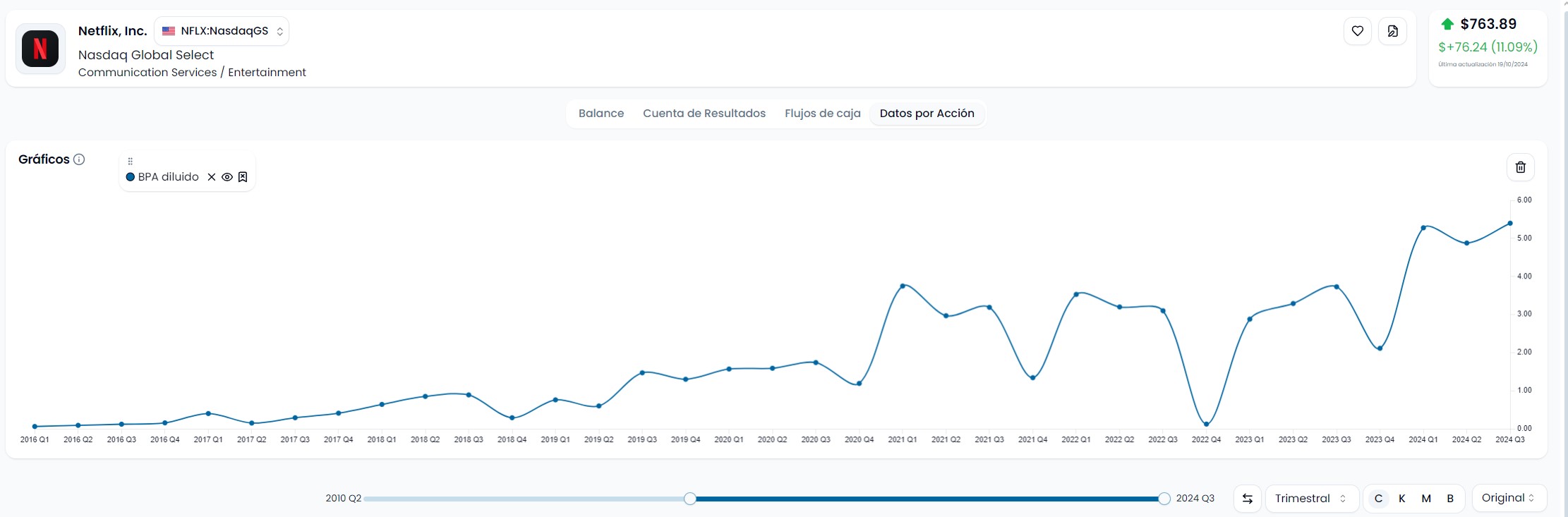Open the Trimestral period dropdown

pos(1310,499)
